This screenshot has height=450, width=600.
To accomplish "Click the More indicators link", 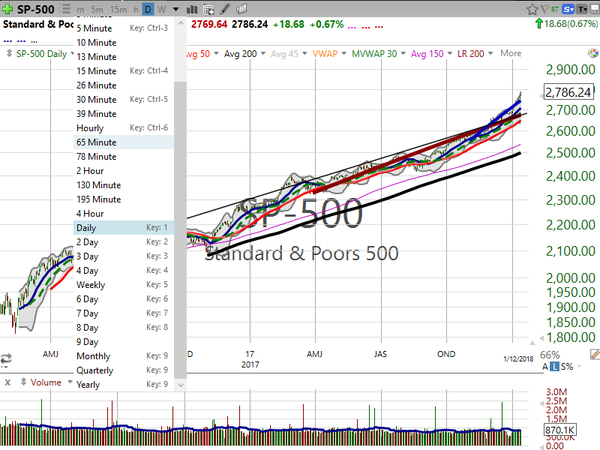I will (x=510, y=53).
